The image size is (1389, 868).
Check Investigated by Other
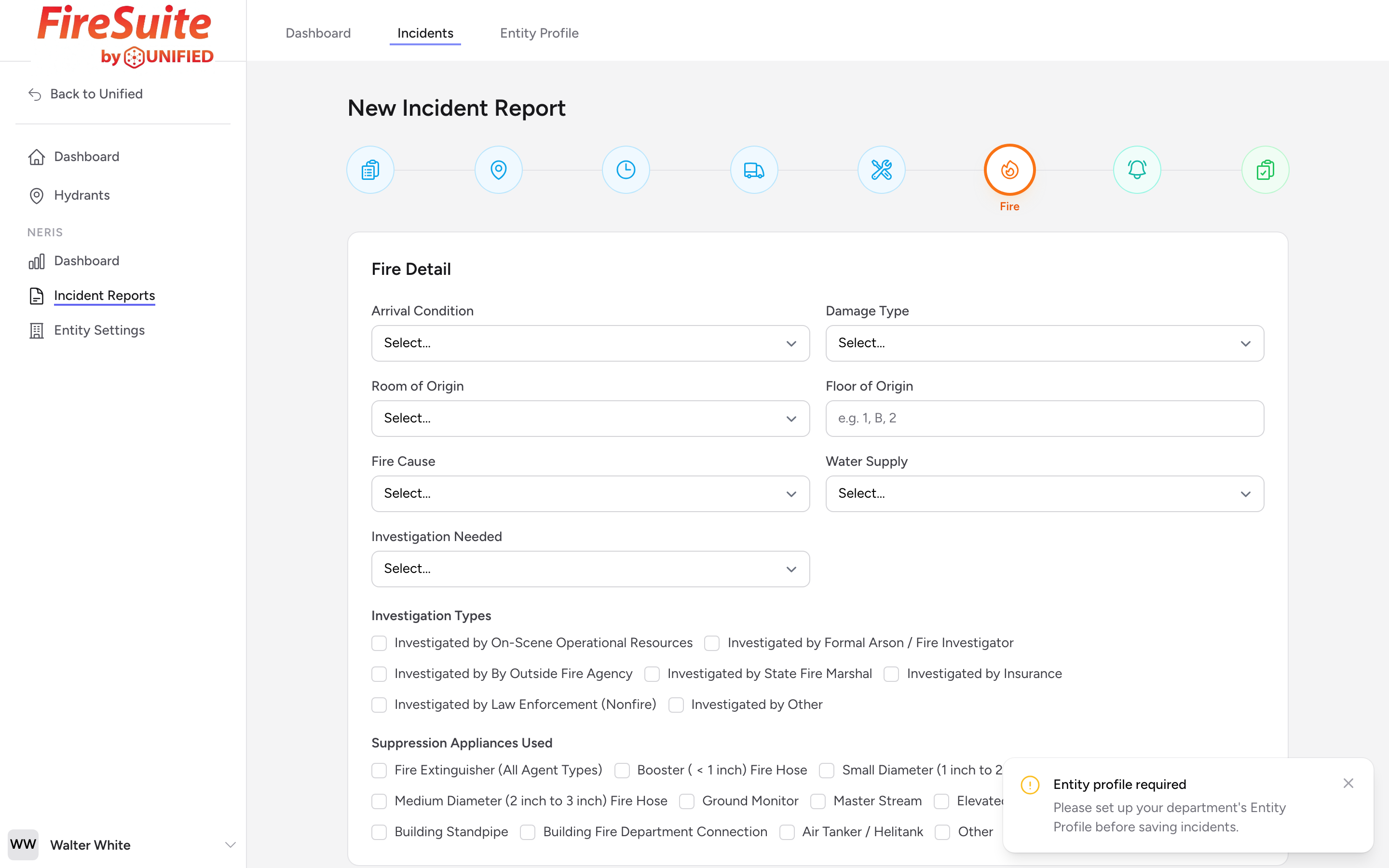pyautogui.click(x=676, y=705)
